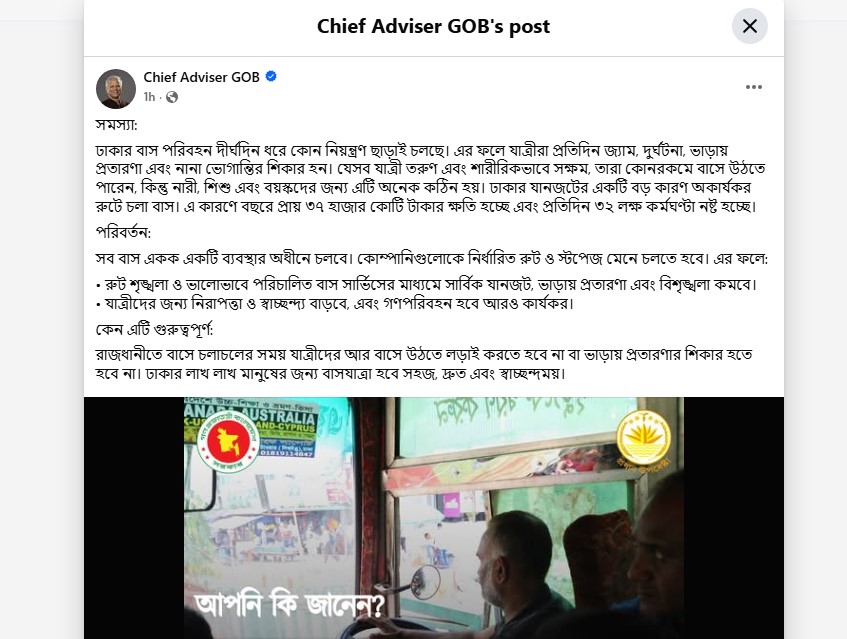Click the "আপনি কি জানেন?" video caption

(290, 605)
